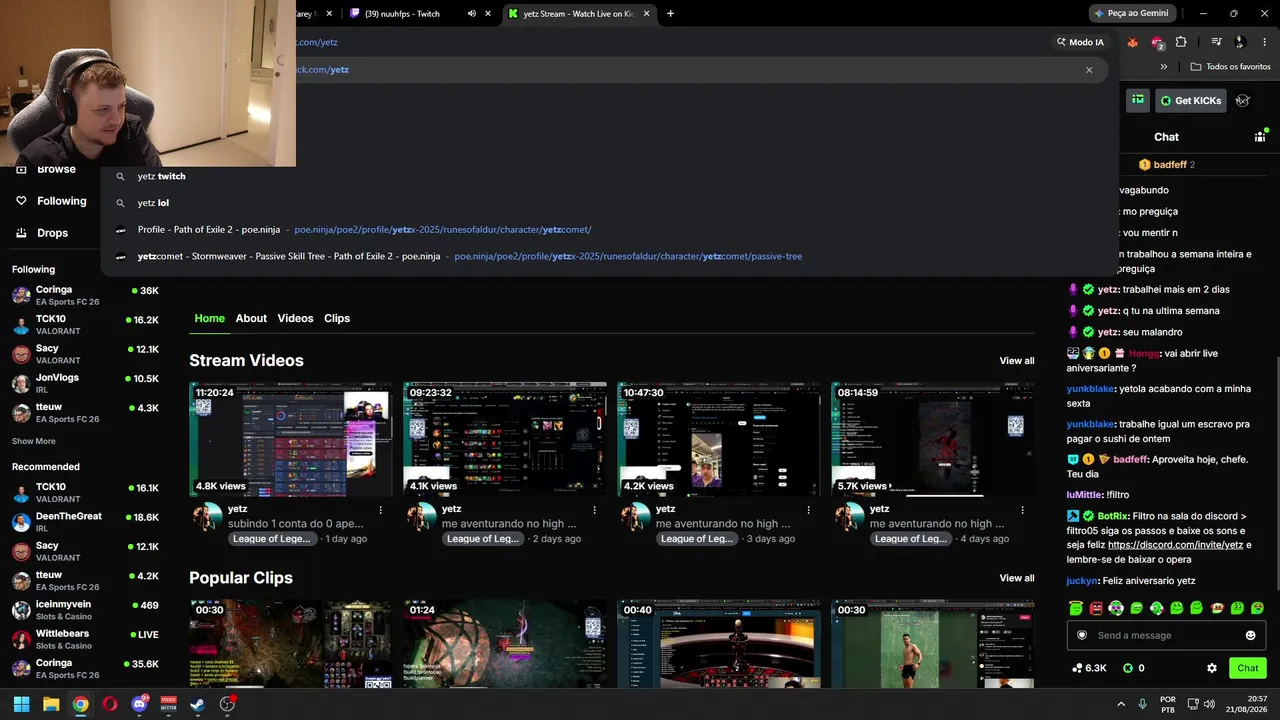Viewport: 1280px width, 720px height.
Task: Clear the address bar suggestion text
Action: pyautogui.click(x=1089, y=70)
